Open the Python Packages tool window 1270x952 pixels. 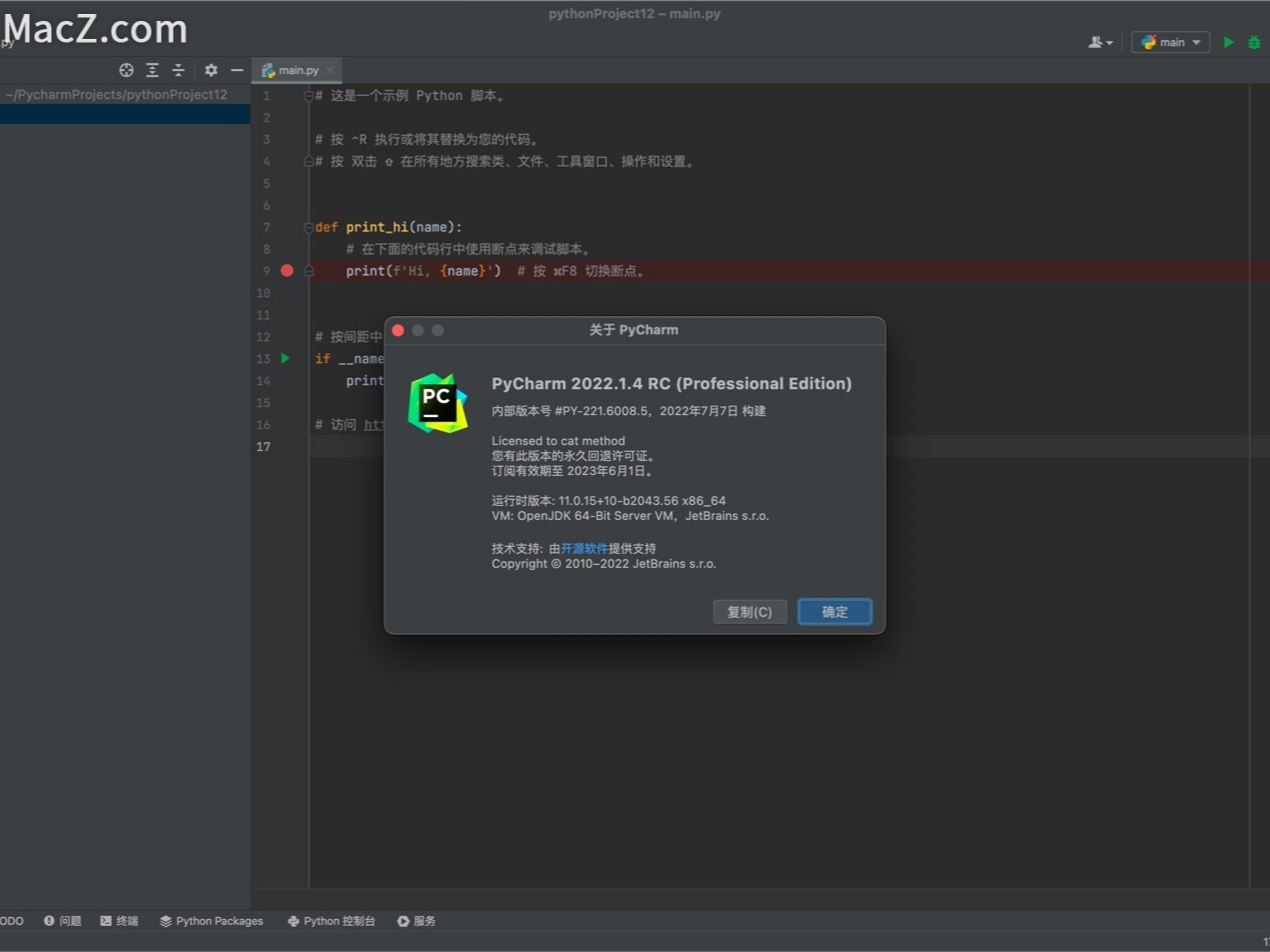coord(211,921)
